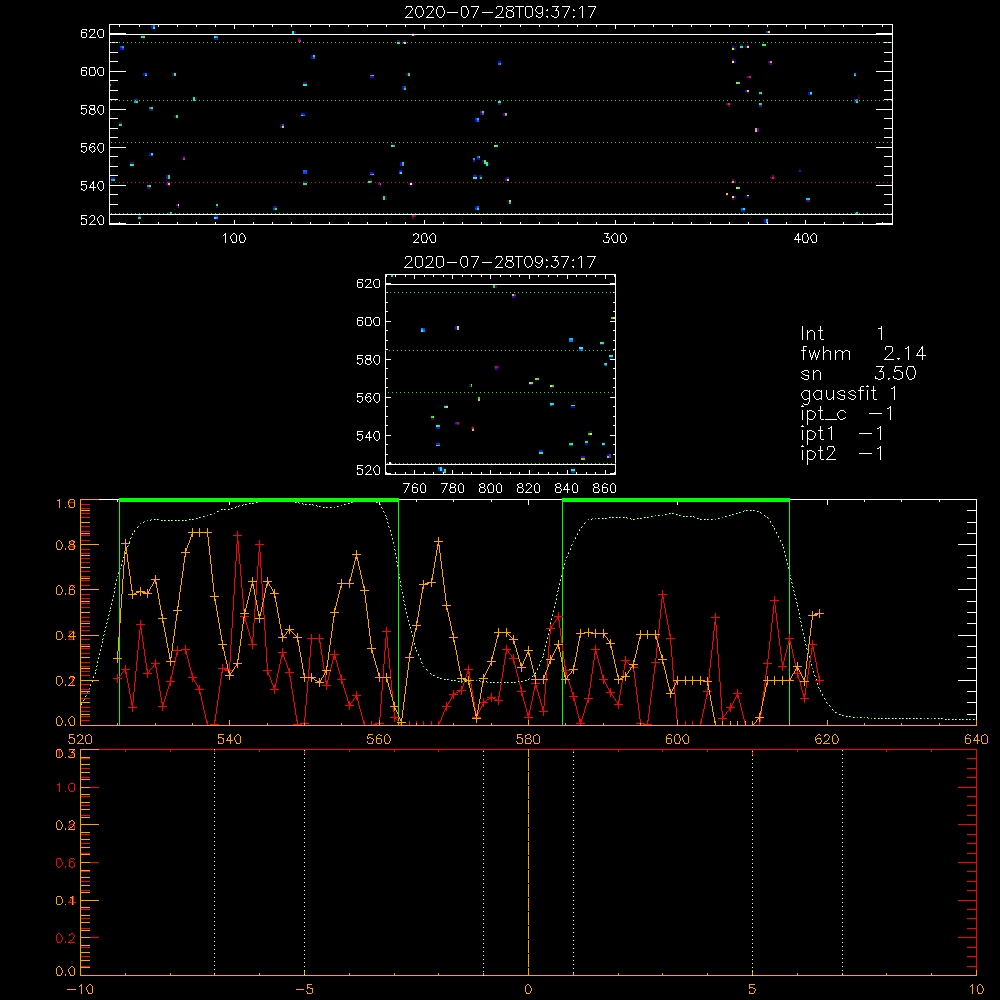Click the "fwhm 2.14" readout

pos(863,353)
